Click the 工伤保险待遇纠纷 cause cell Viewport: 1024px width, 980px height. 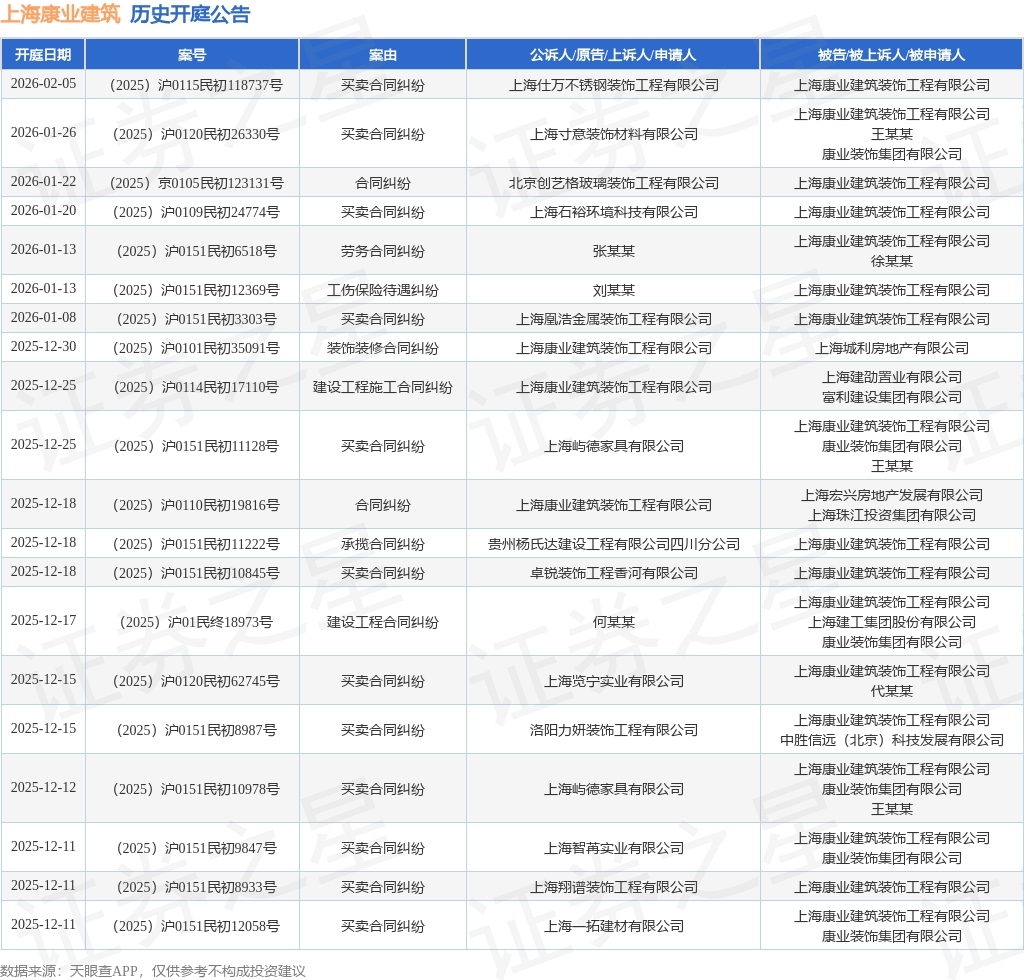click(x=383, y=290)
